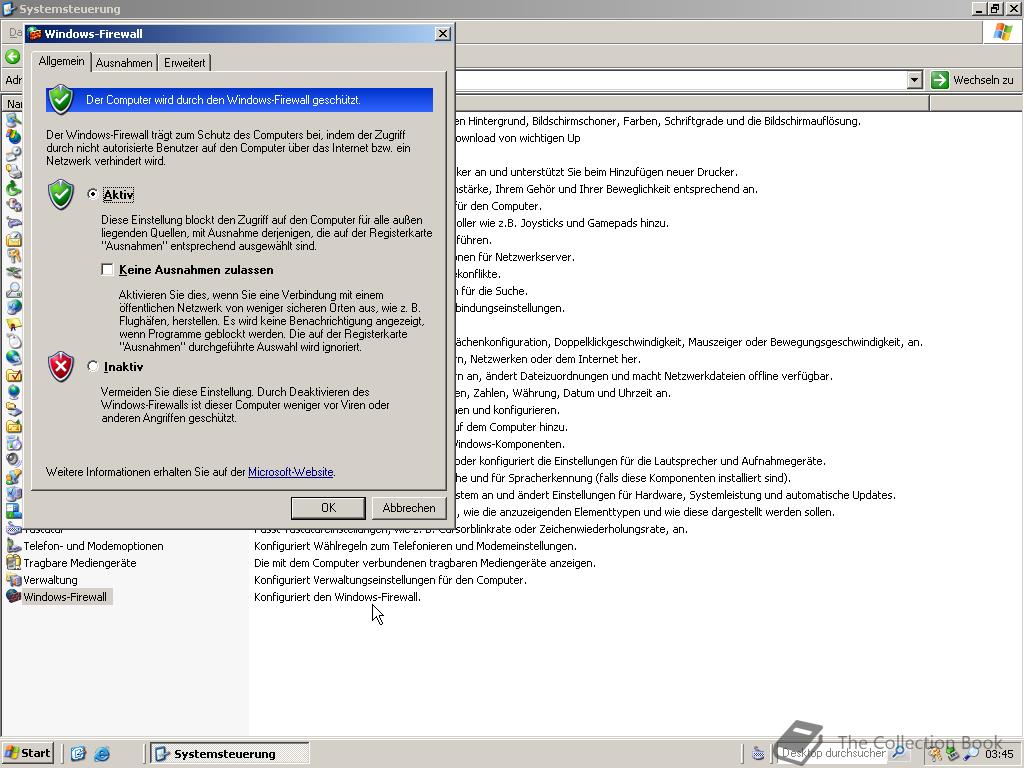This screenshot has height=768, width=1024.
Task: Click the Name column header
Action: (13, 103)
